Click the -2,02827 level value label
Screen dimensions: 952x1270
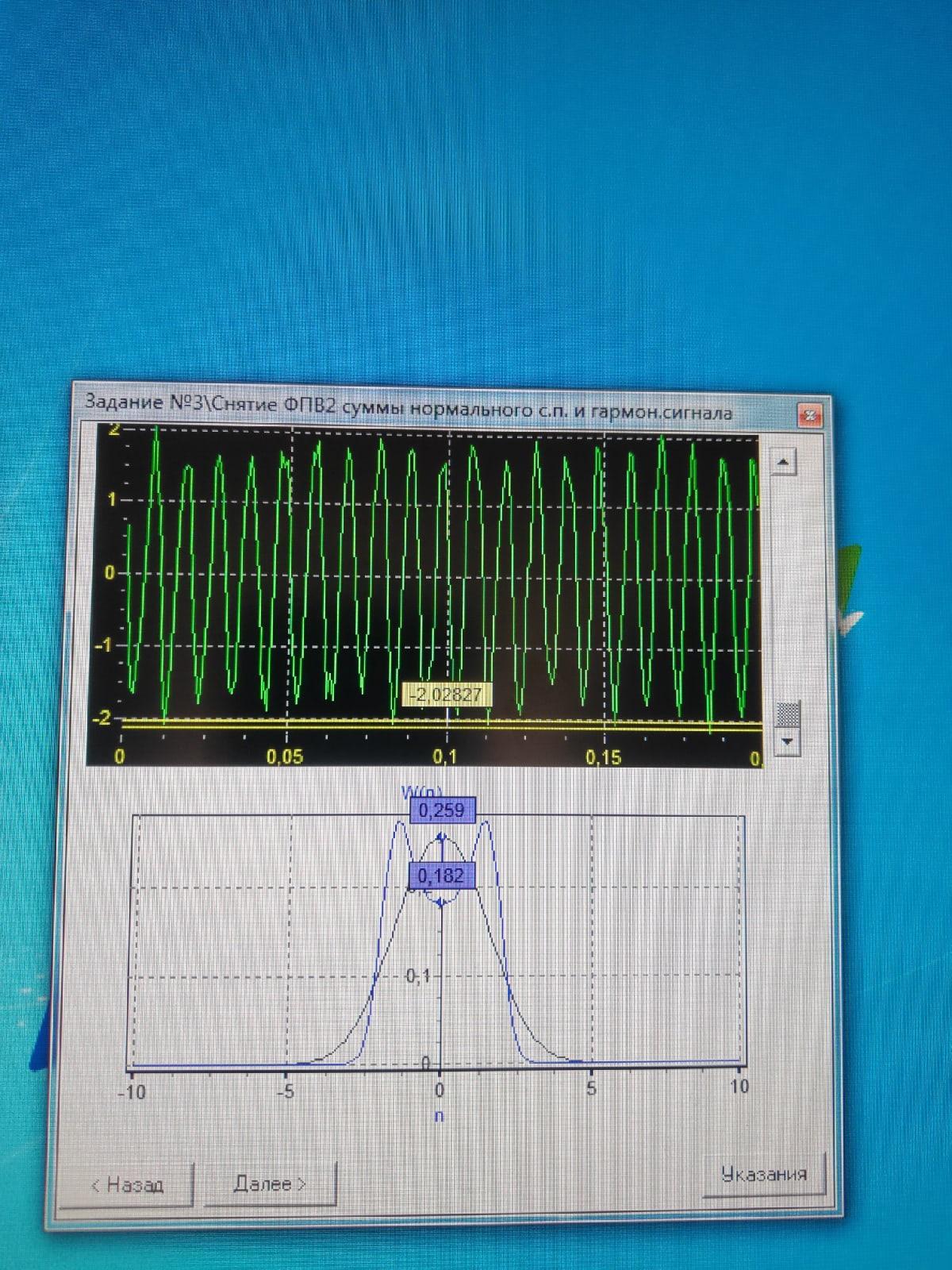point(448,695)
